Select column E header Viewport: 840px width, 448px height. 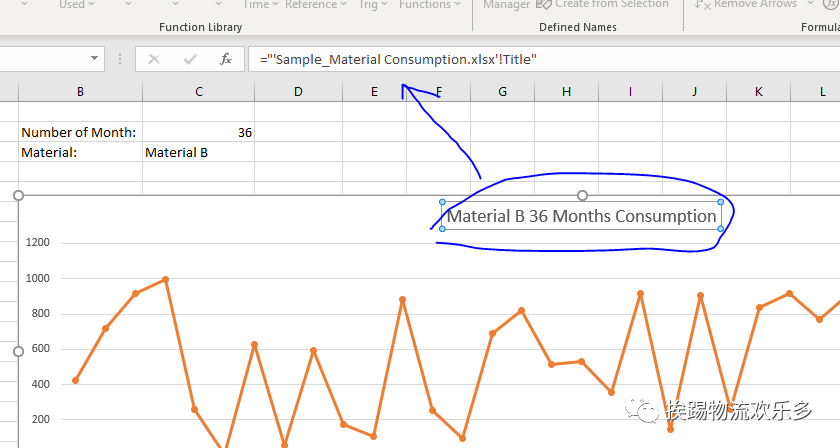click(374, 92)
